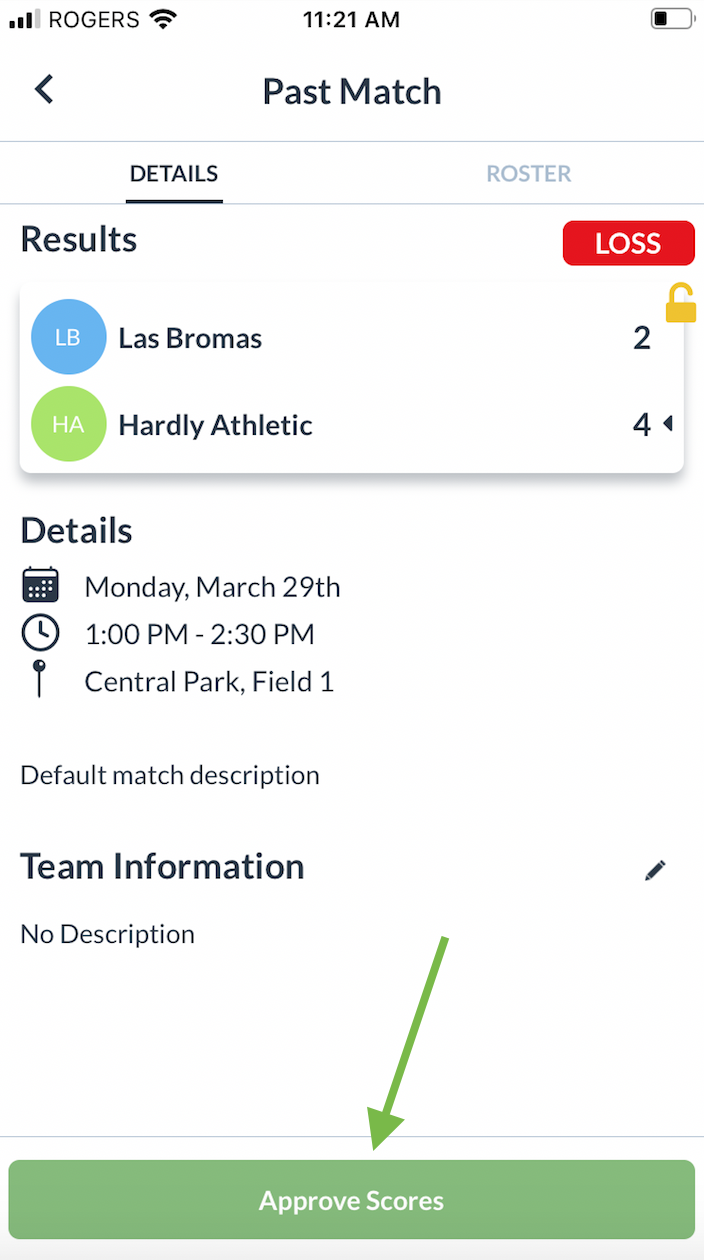
Task: Tap Las Bromas score of 2
Action: 641,338
